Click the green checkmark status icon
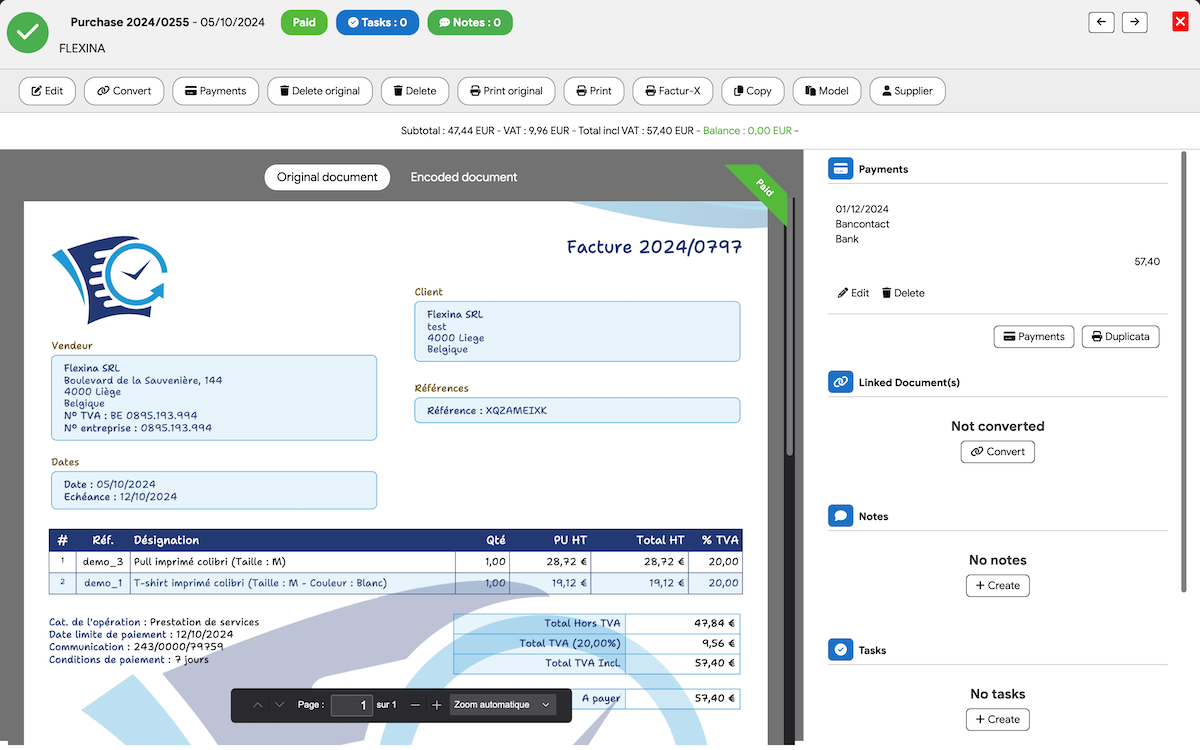The width and height of the screenshot is (1200, 750). (28, 32)
